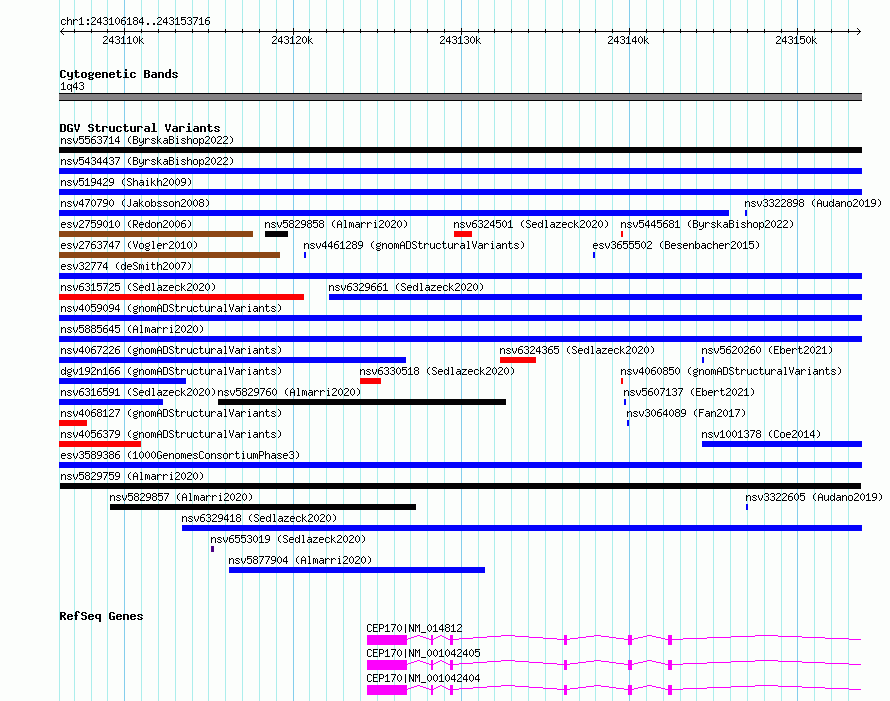Click the 243130k ruler tick label
Viewport: 890px width, 701px height.
pyautogui.click(x=460, y=40)
